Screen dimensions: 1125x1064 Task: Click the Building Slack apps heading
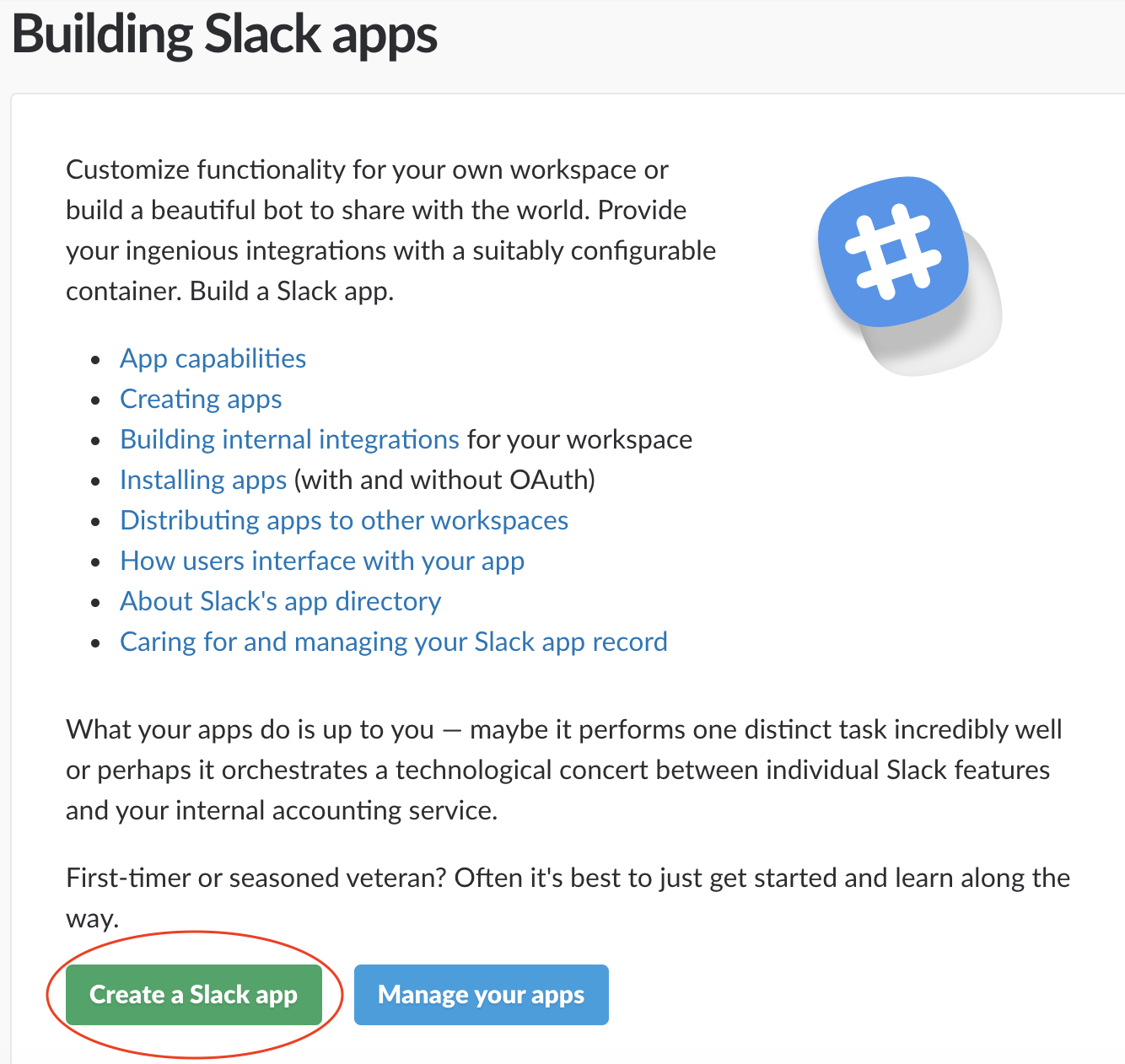(224, 35)
